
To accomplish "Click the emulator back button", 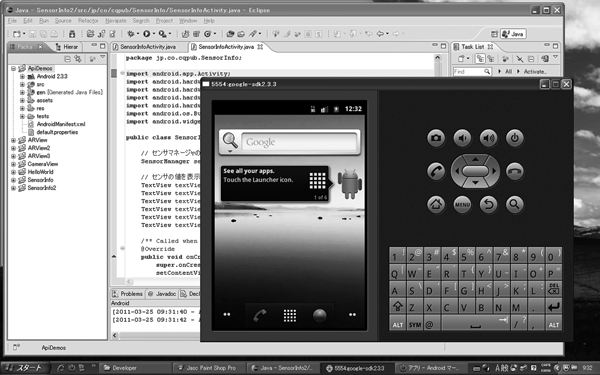I will pos(489,204).
